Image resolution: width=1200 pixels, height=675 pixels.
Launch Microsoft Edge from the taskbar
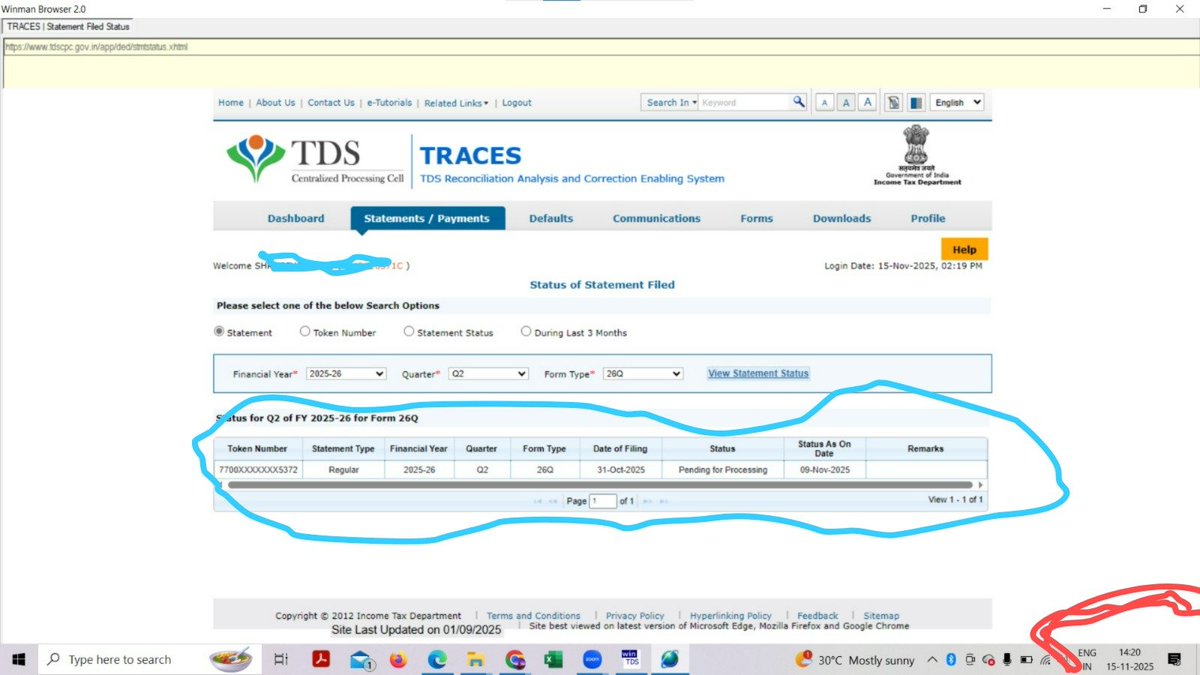point(437,659)
